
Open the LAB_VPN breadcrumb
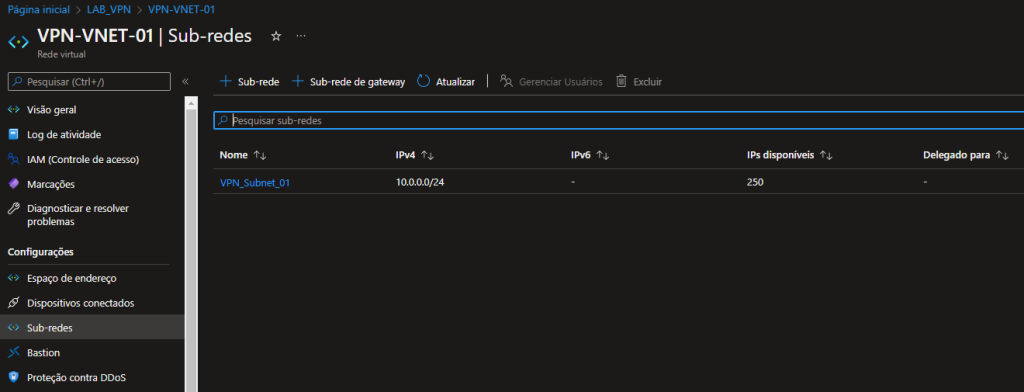[x=109, y=10]
